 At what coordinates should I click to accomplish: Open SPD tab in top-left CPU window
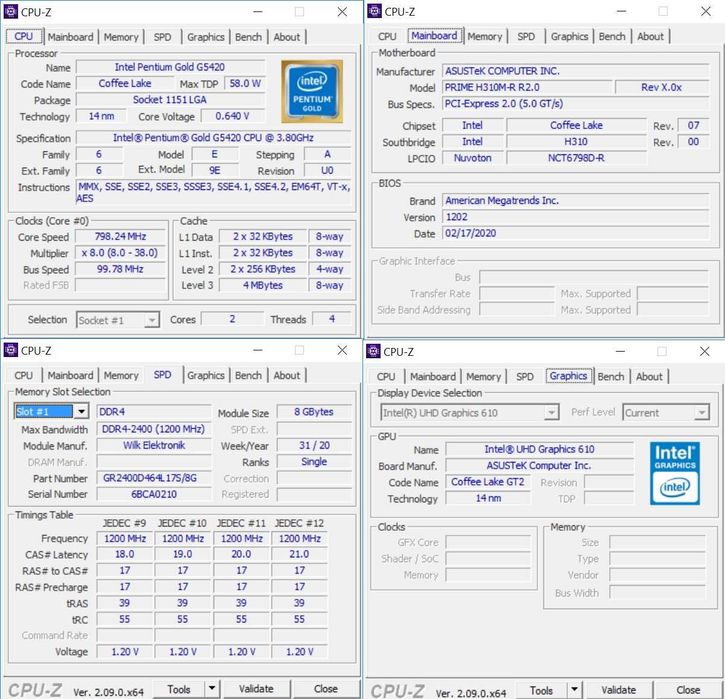point(162,37)
